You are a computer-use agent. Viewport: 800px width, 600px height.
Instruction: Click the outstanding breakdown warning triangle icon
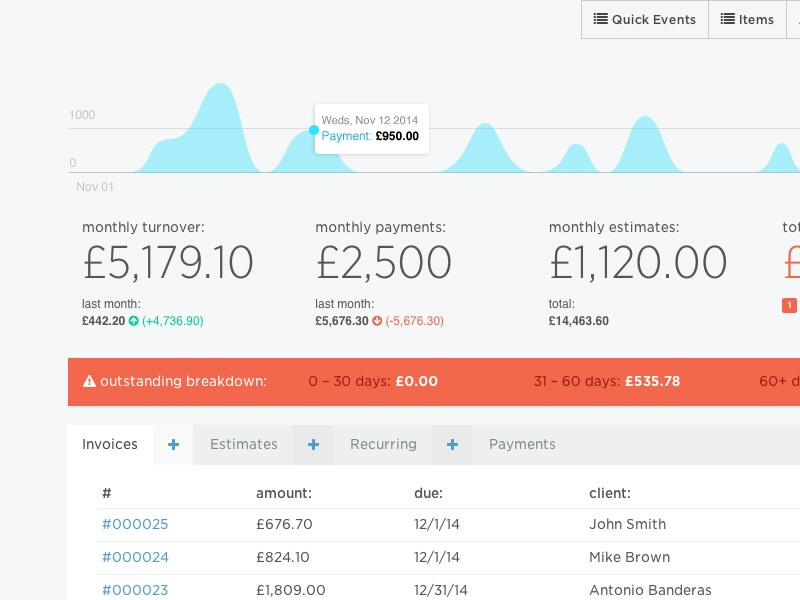(89, 381)
